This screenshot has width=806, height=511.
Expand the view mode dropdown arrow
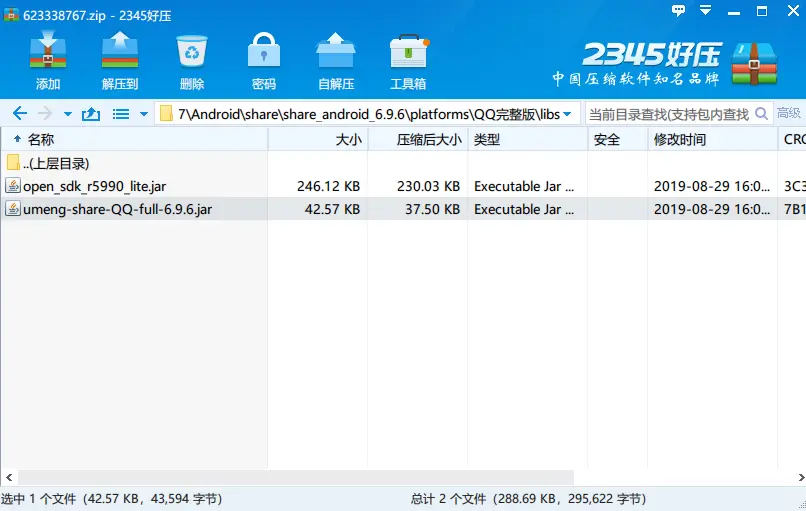click(144, 114)
